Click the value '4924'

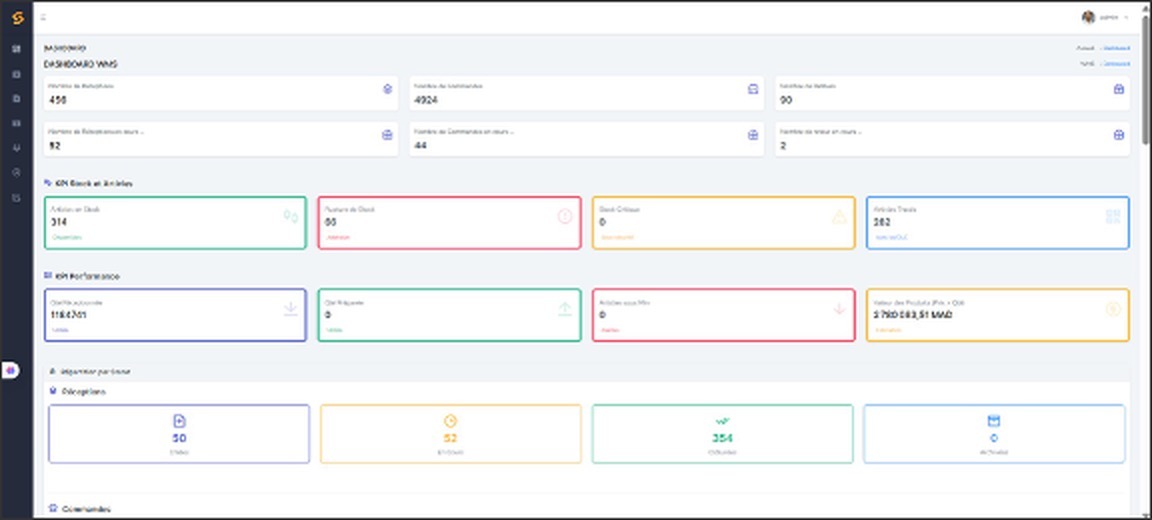pyautogui.click(x=426, y=99)
